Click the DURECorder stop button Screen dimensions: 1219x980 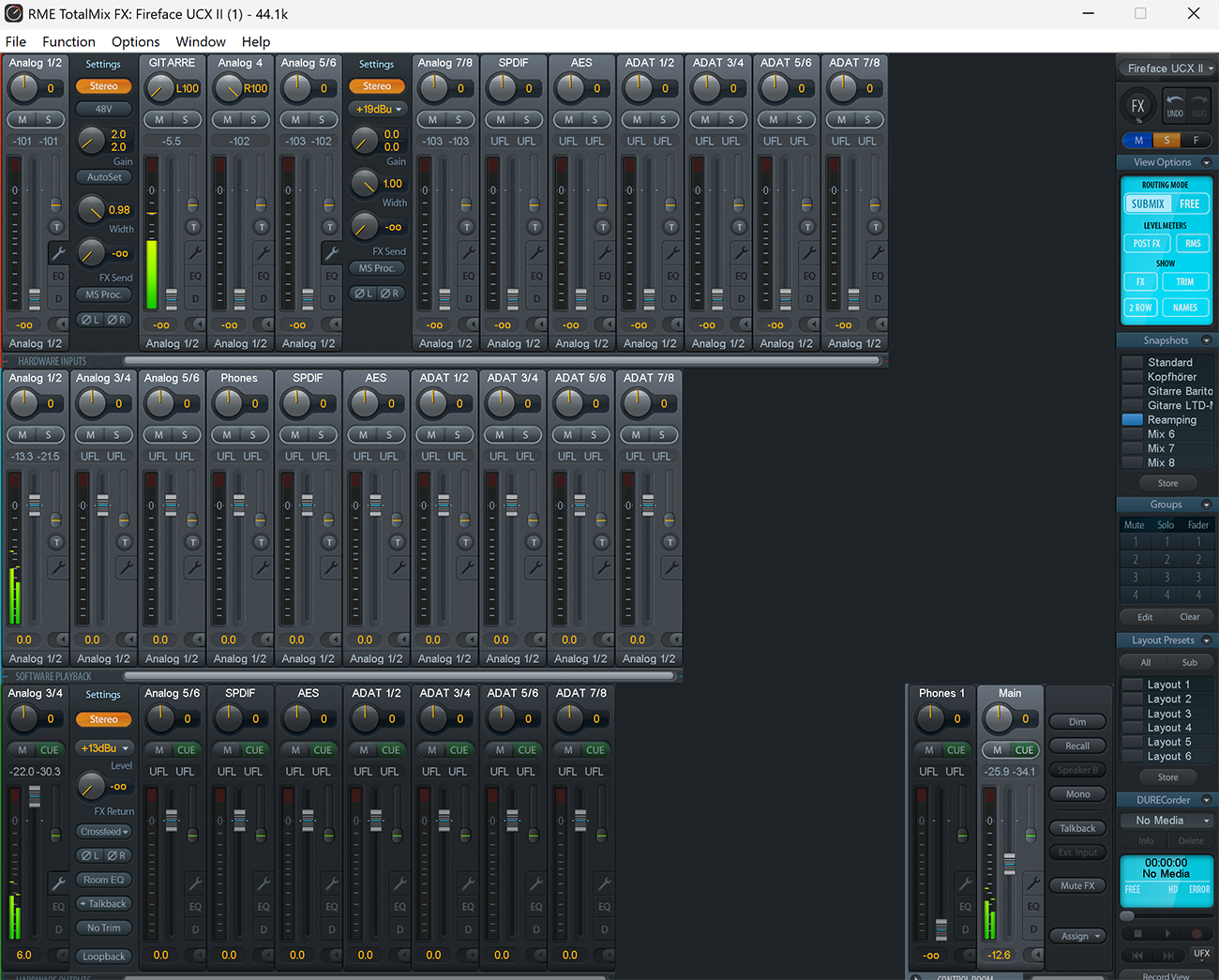(x=1137, y=934)
